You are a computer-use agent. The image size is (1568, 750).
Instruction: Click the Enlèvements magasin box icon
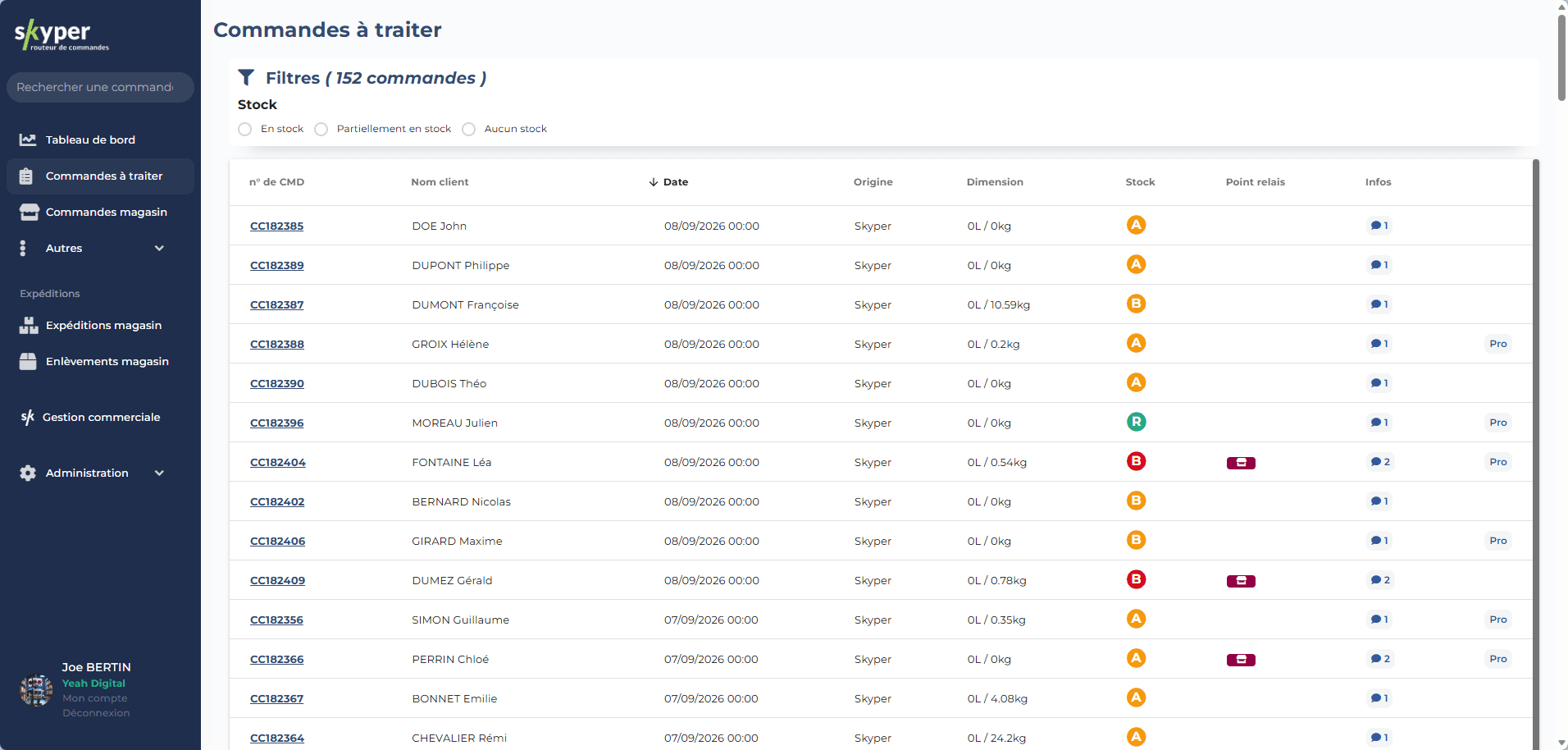[28, 361]
